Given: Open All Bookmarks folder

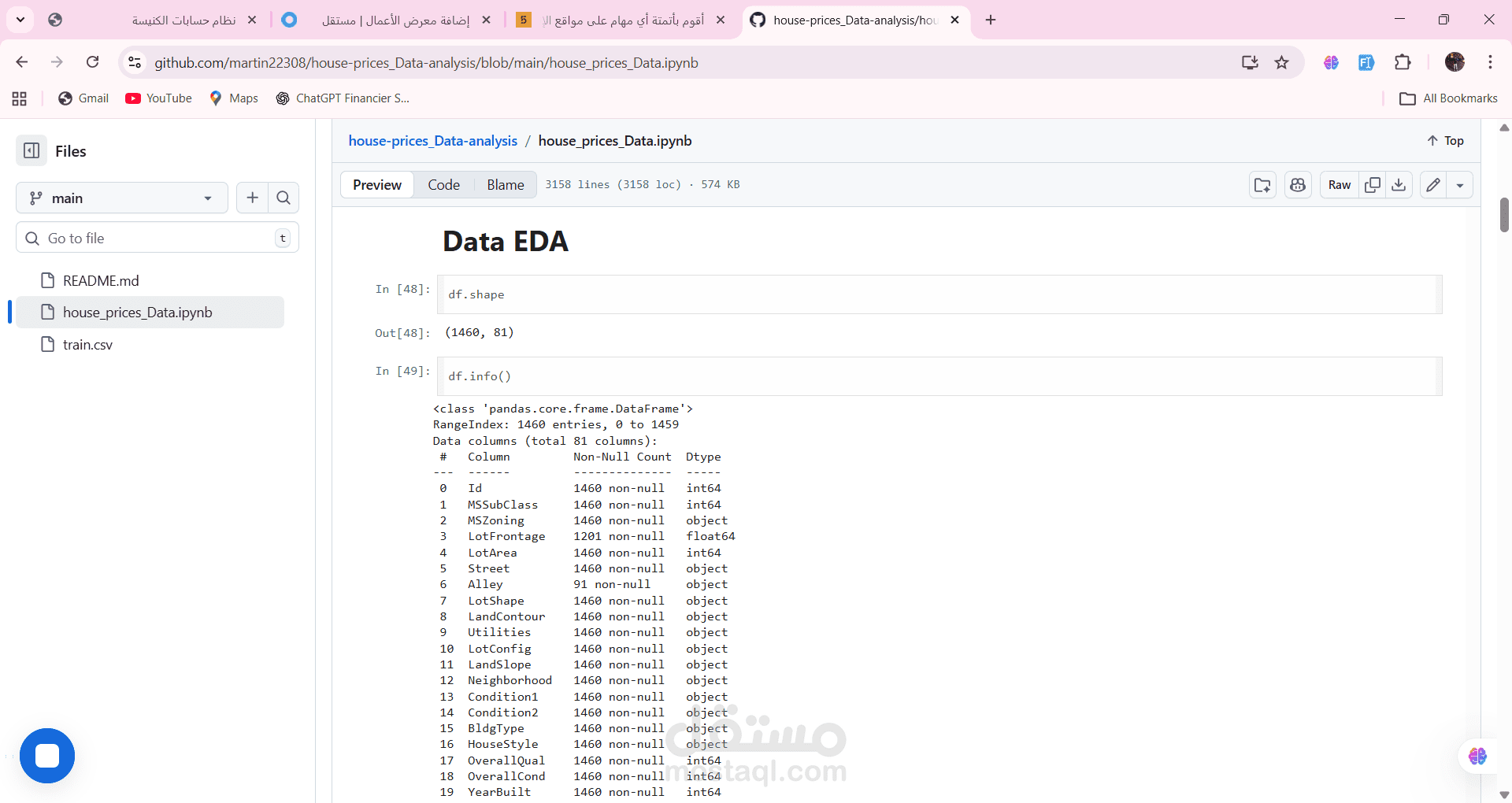Looking at the screenshot, I should pos(1448,98).
